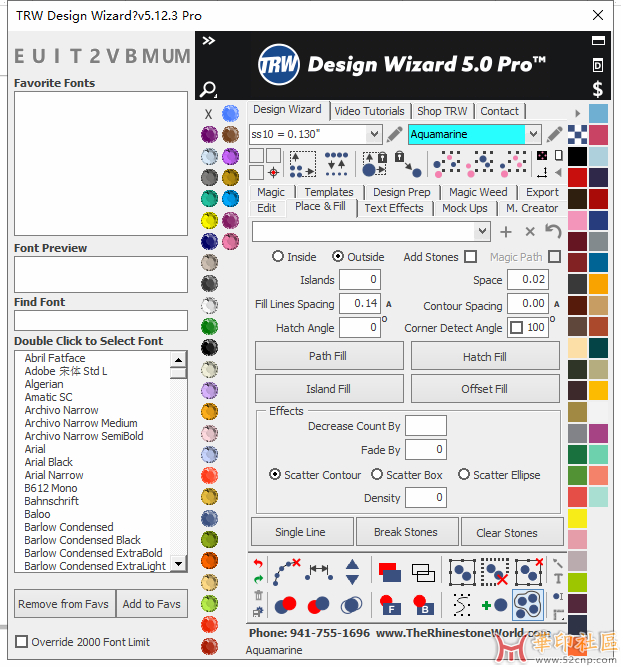Screen dimensions: 621x667
Task: Open the Templates tab
Action: [x=329, y=192]
